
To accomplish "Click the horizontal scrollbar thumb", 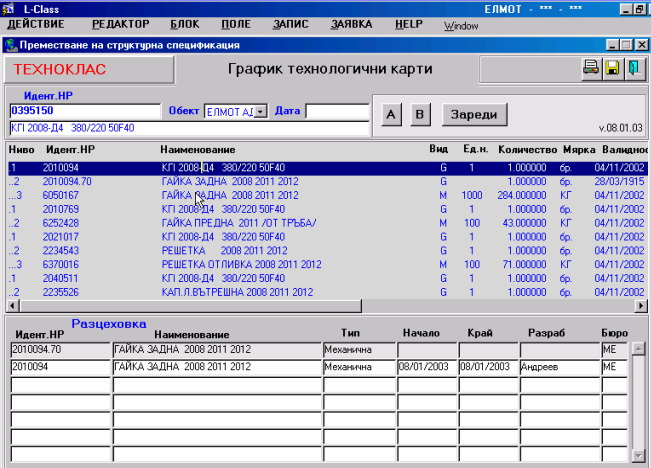I will tap(190, 306).
